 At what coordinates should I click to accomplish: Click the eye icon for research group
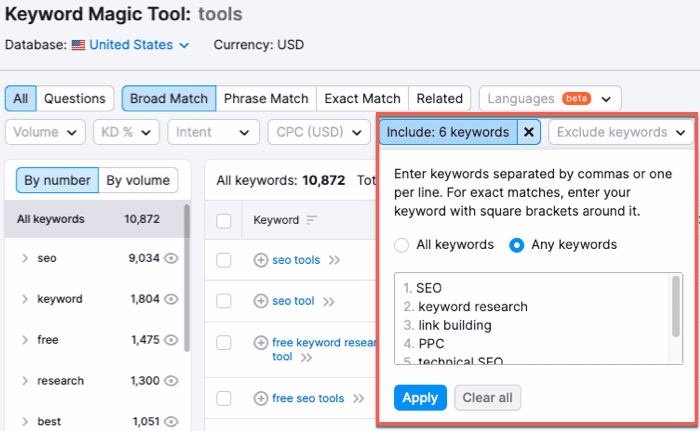171,381
